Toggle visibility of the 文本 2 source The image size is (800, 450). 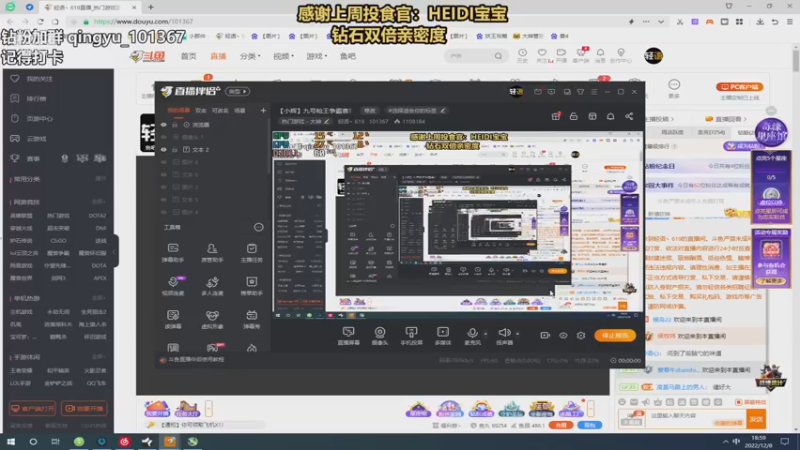[164, 149]
